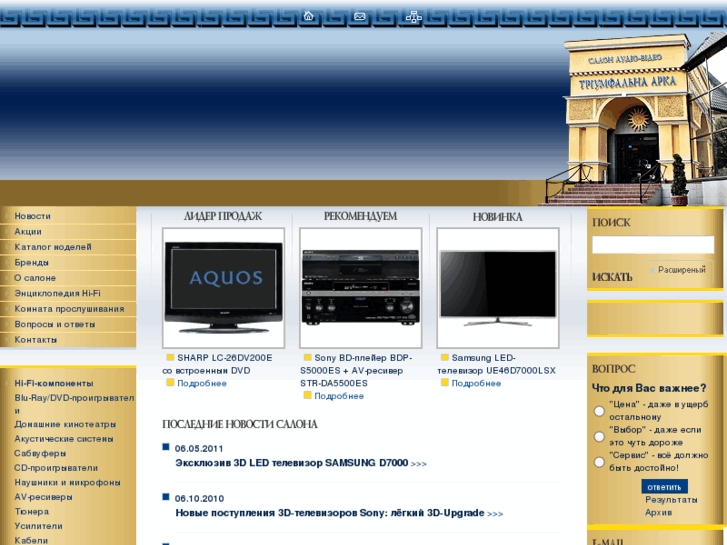Select radio option "Цена" in the poll
This screenshot has height=545, width=727.
tap(599, 411)
